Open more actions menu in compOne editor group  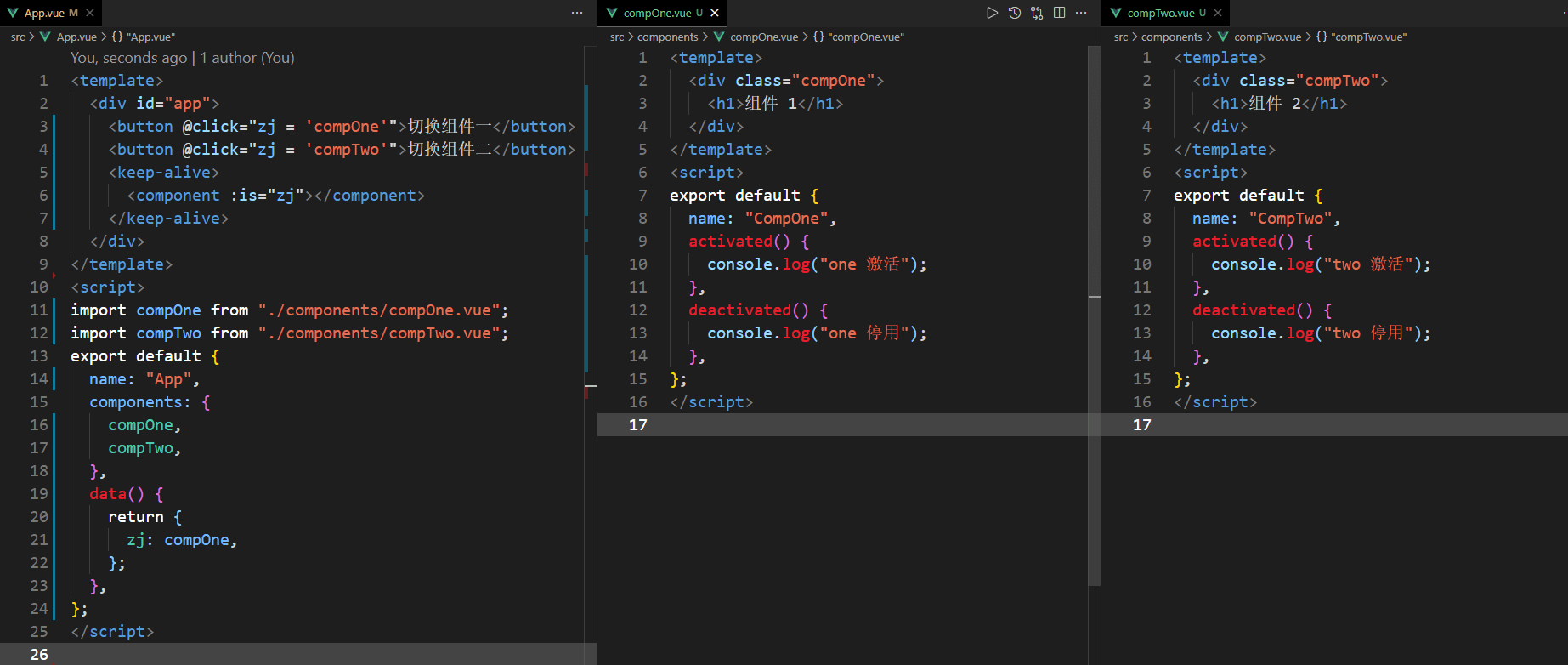[1081, 13]
